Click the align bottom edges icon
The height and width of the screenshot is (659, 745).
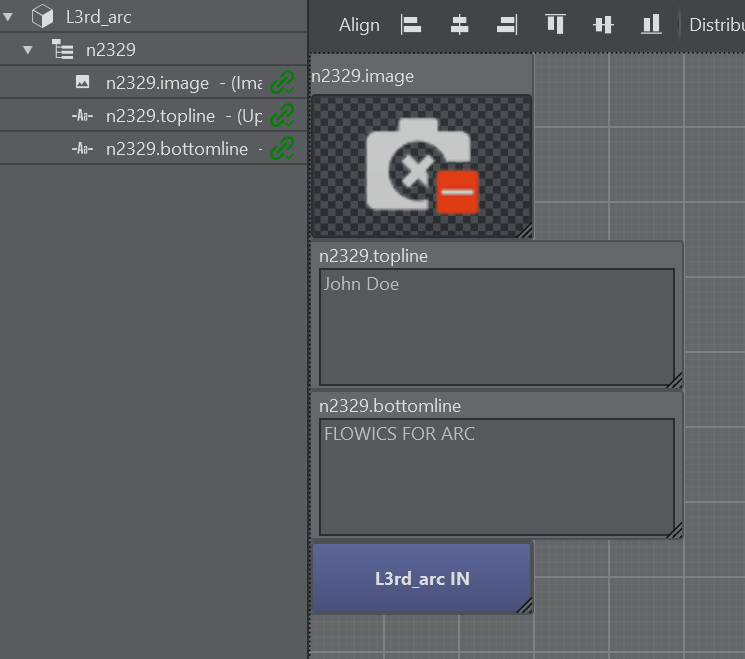tap(651, 25)
